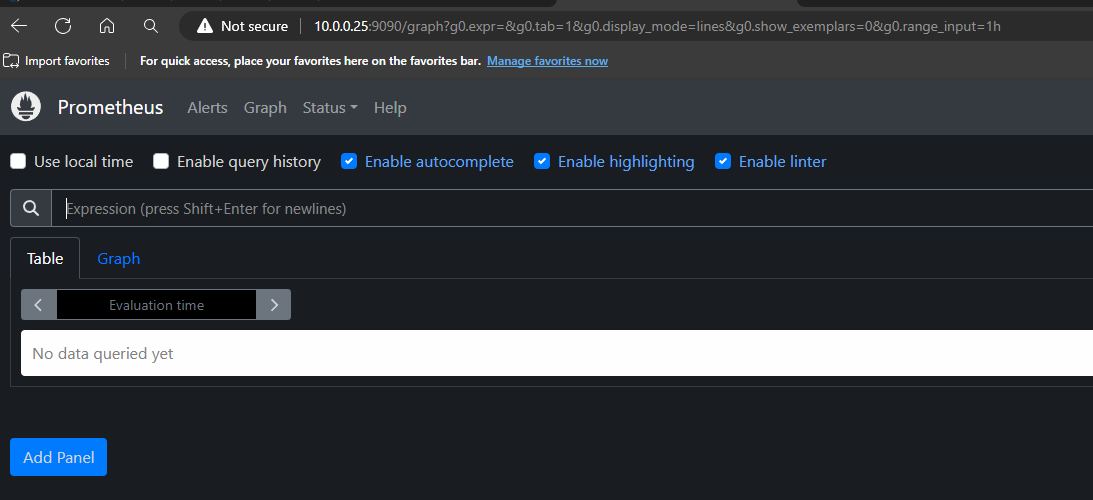This screenshot has width=1093, height=500.
Task: Click the expression magnifier search icon
Action: (x=31, y=208)
